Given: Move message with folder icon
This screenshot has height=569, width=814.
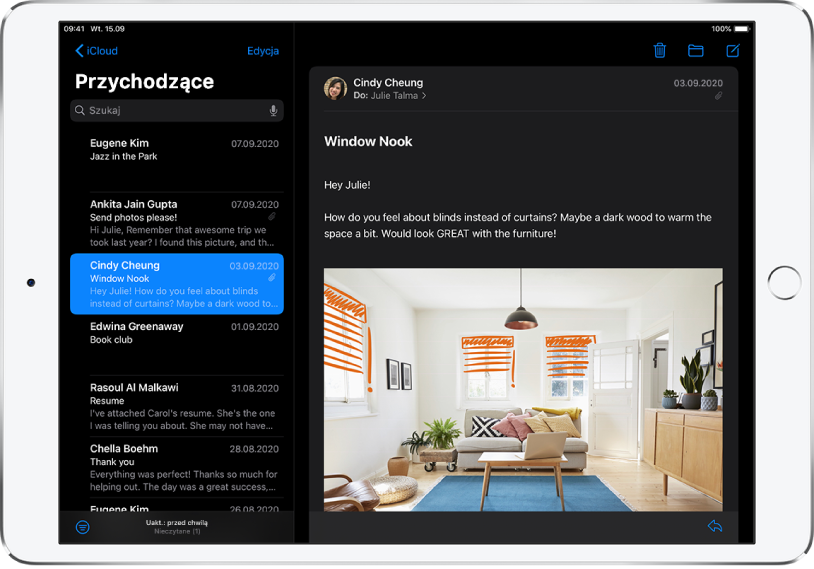Looking at the screenshot, I should tap(695, 50).
